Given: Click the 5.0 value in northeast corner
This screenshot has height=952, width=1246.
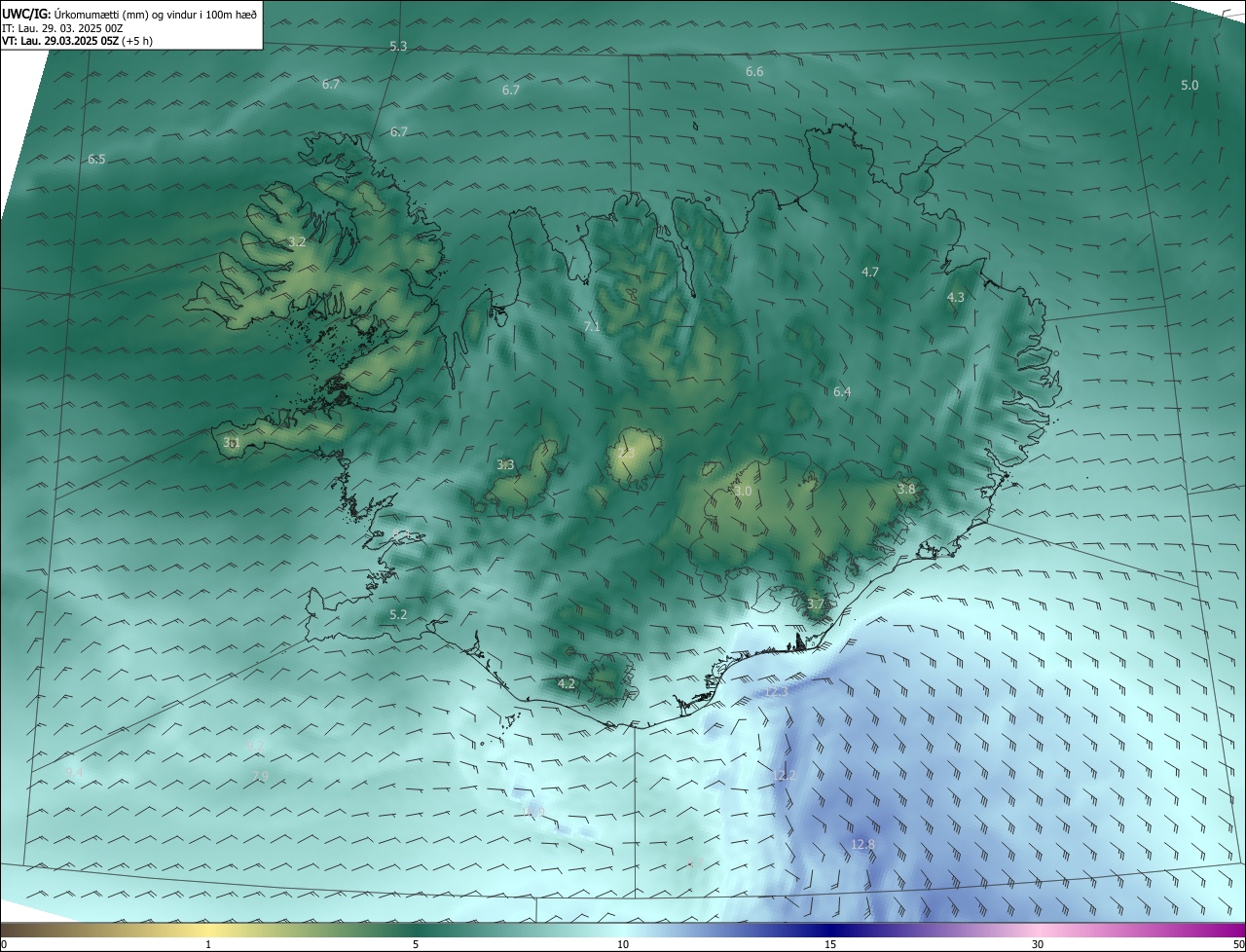Looking at the screenshot, I should [1190, 86].
